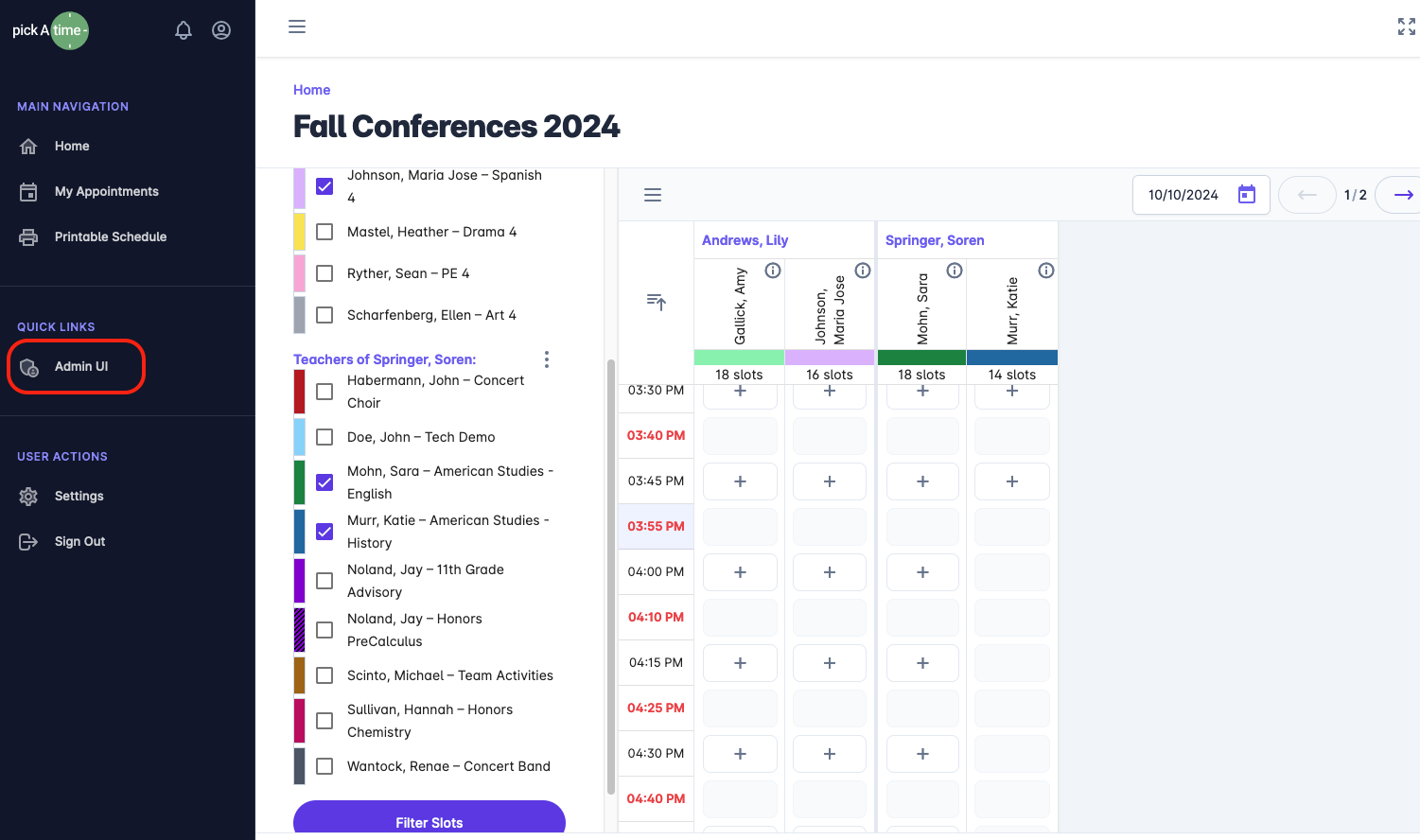Open the user account profile icon
Viewport: 1420px width, 840px height.
(221, 30)
